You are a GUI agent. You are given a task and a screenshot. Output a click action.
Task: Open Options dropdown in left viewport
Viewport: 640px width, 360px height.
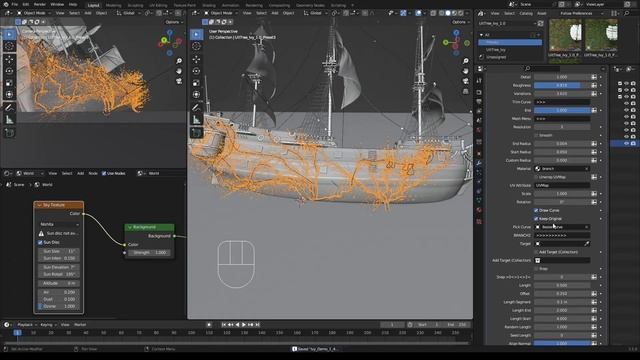click(174, 22)
